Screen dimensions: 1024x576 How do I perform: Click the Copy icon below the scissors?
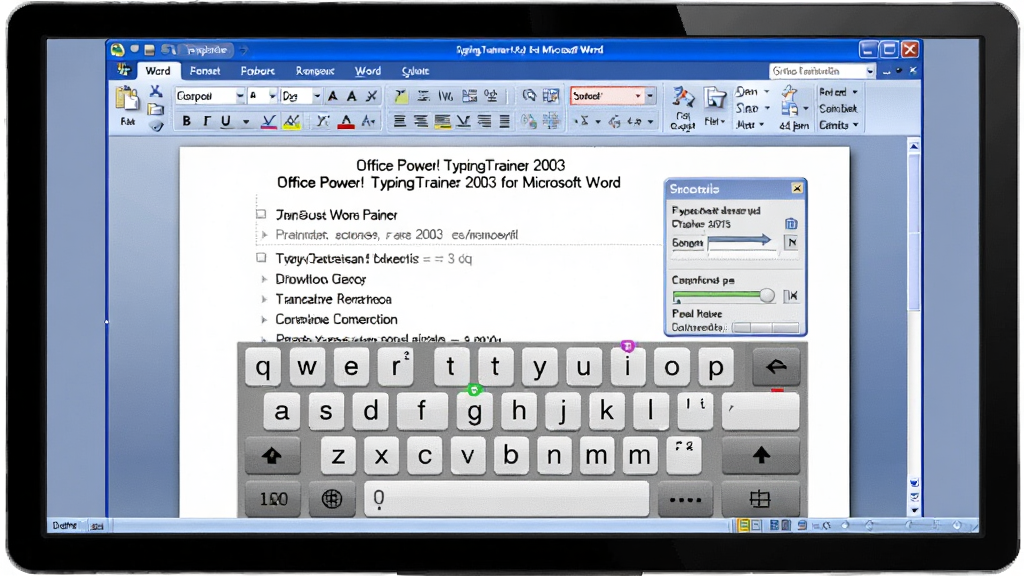coord(155,109)
